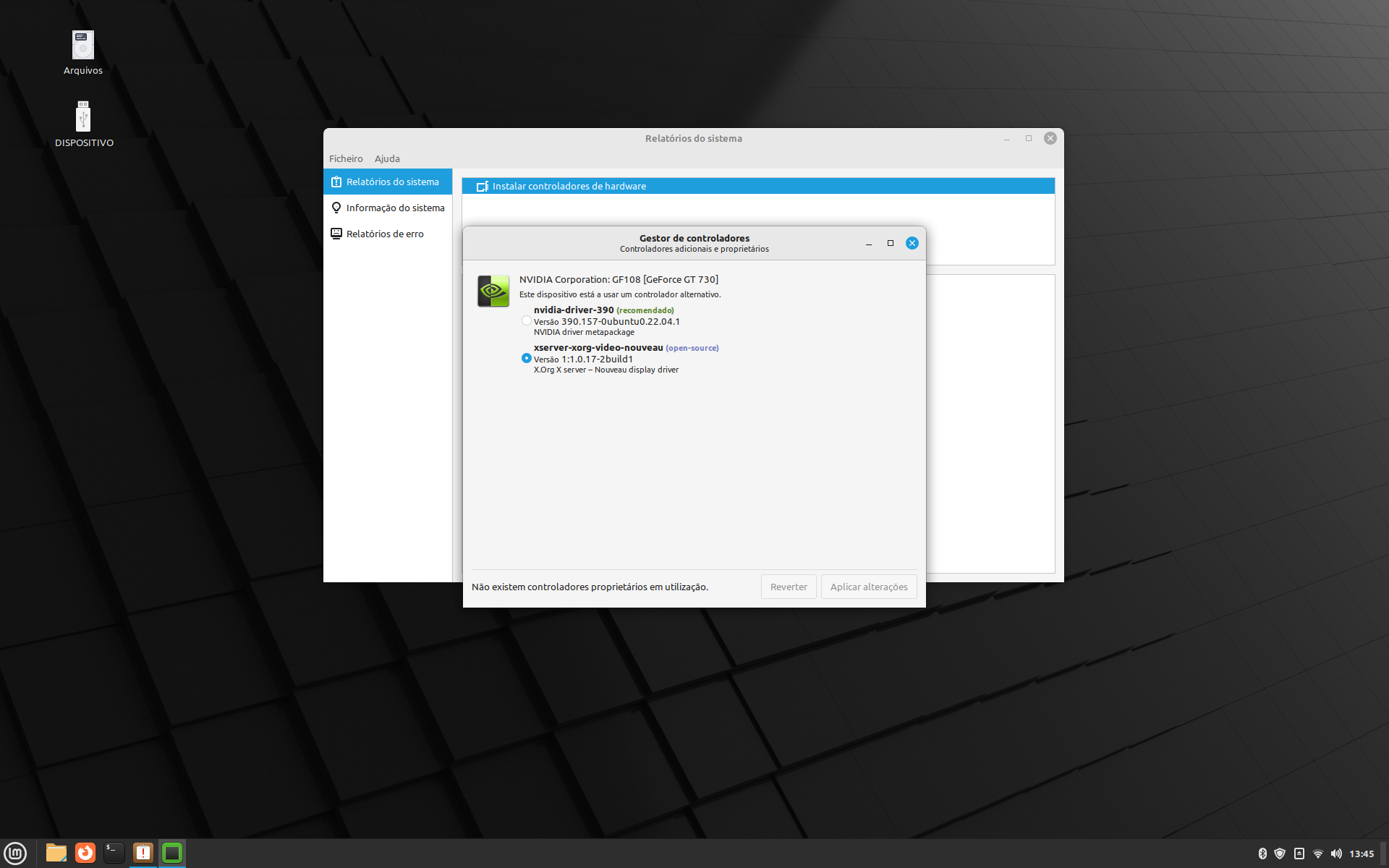Select the nvidia-driver-390 recommended driver
1389x868 pixels.
[x=527, y=320]
